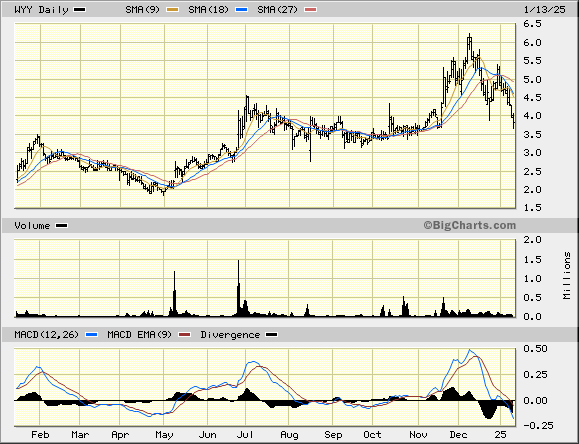Screen dimensions: 579x444
Task: Click the black WYY Daily legend swatch
Action: pyautogui.click(x=79, y=10)
